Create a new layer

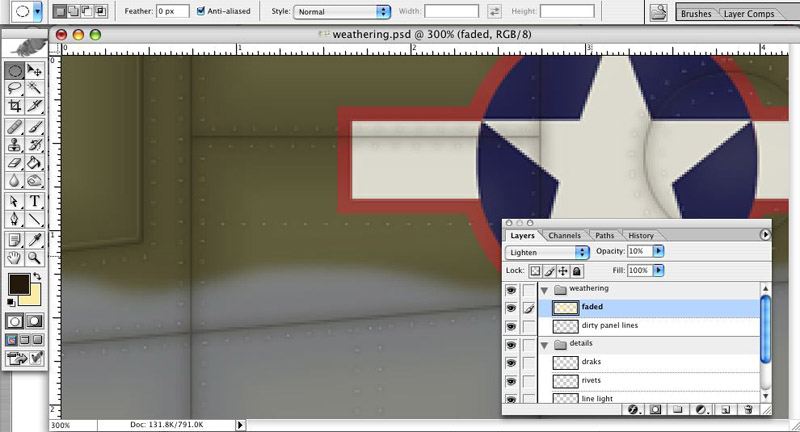[x=726, y=409]
